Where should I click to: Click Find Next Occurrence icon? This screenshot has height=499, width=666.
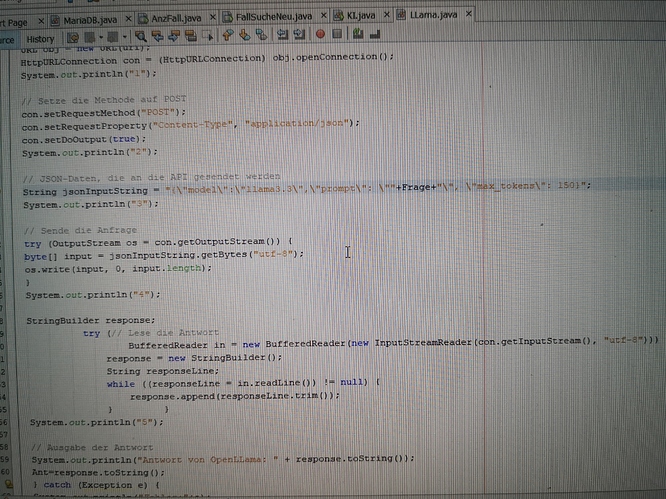click(x=174, y=36)
